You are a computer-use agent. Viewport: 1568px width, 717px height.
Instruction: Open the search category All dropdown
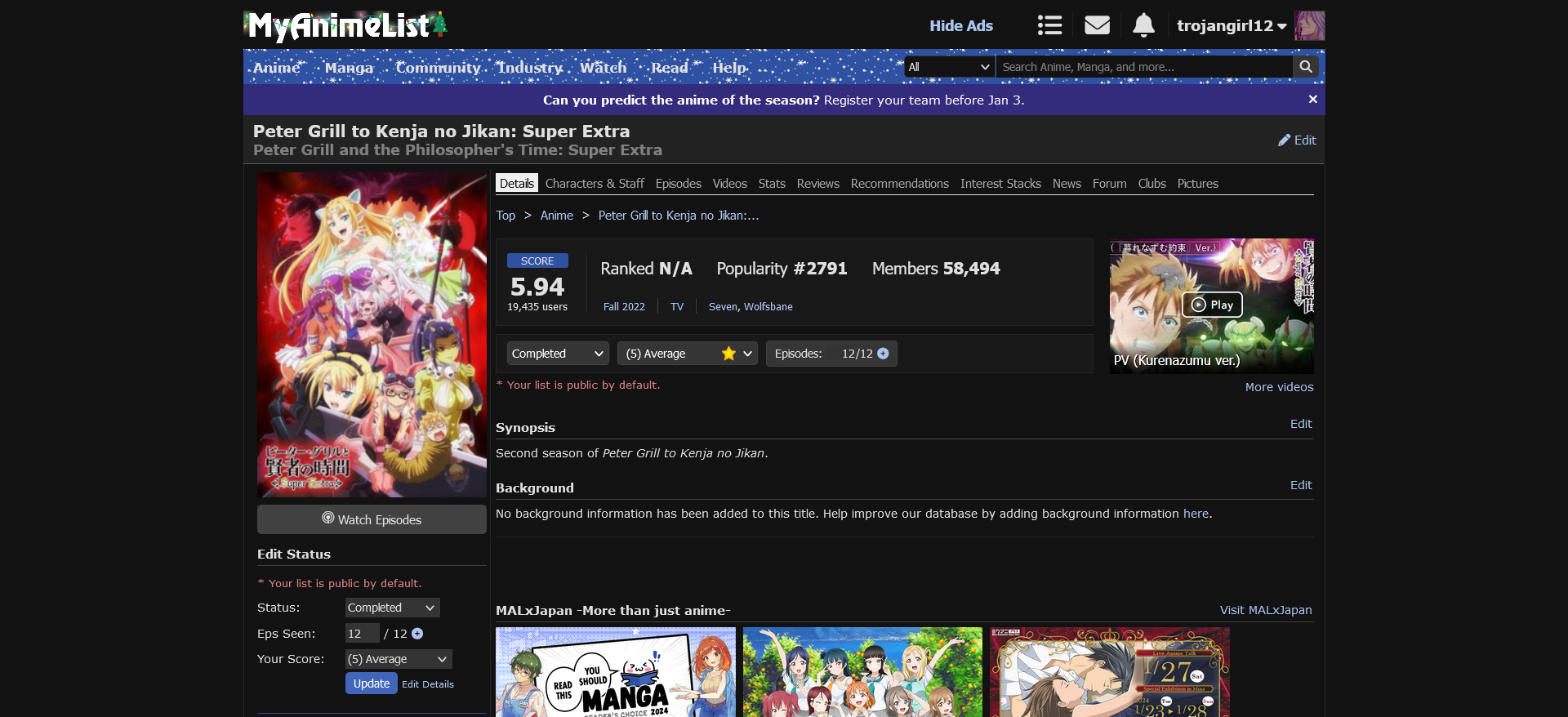[x=949, y=67]
